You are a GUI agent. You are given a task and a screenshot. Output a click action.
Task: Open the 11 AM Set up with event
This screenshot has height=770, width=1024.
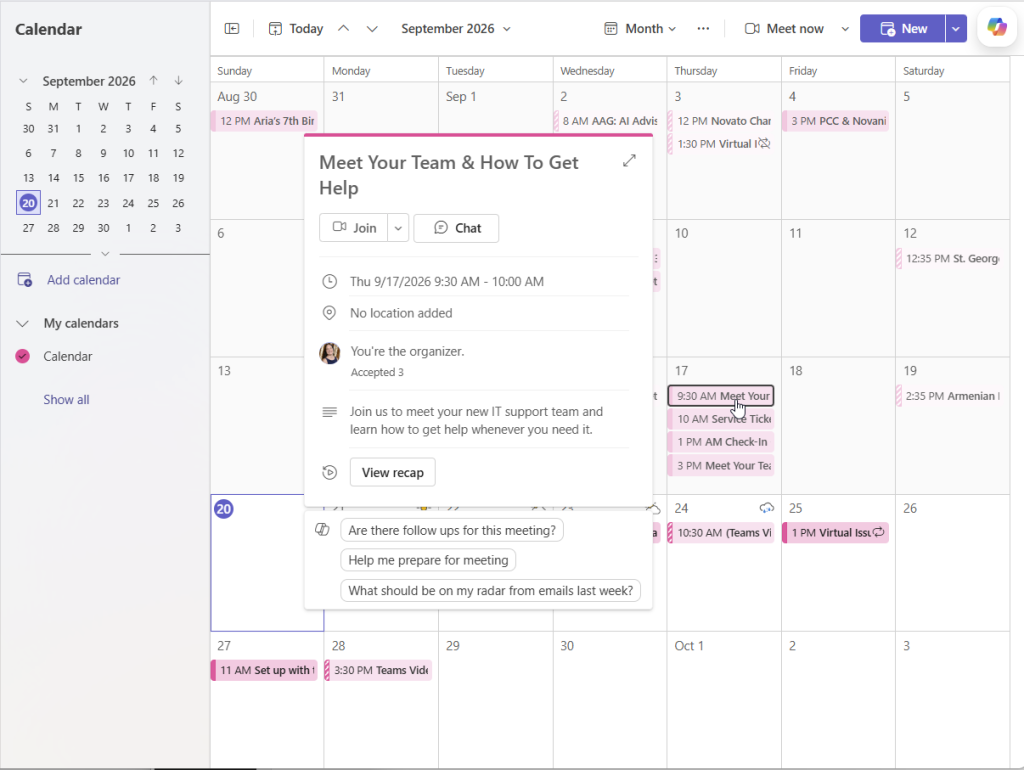click(x=264, y=670)
